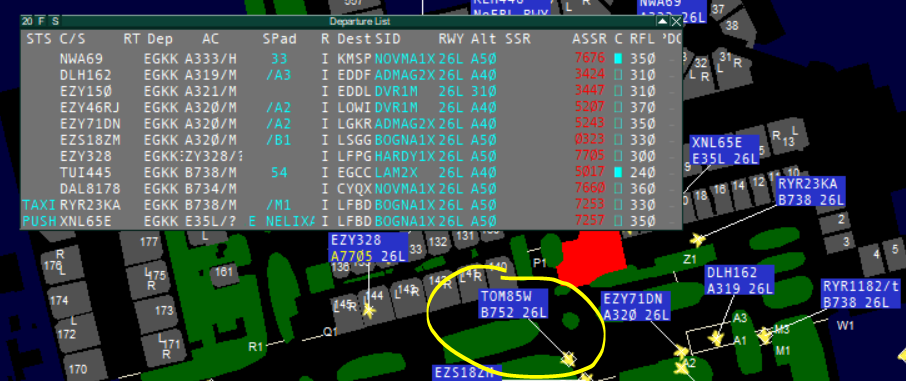Open SID HARDY1X for EZY328

click(x=405, y=156)
